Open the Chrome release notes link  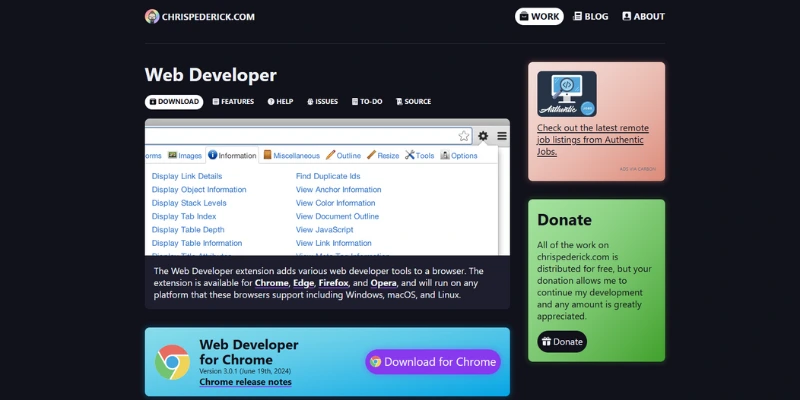pos(245,382)
